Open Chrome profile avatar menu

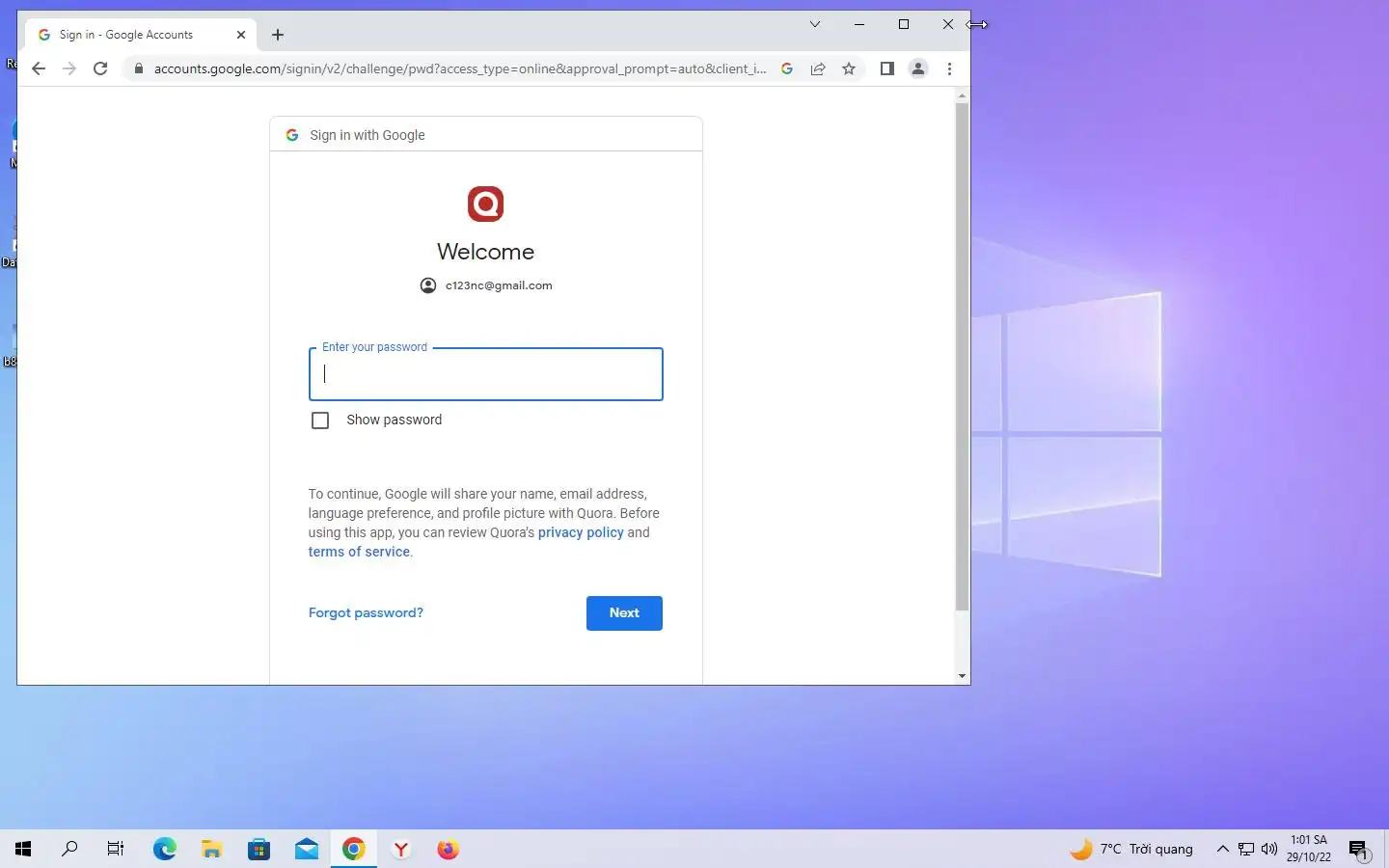pyautogui.click(x=918, y=68)
